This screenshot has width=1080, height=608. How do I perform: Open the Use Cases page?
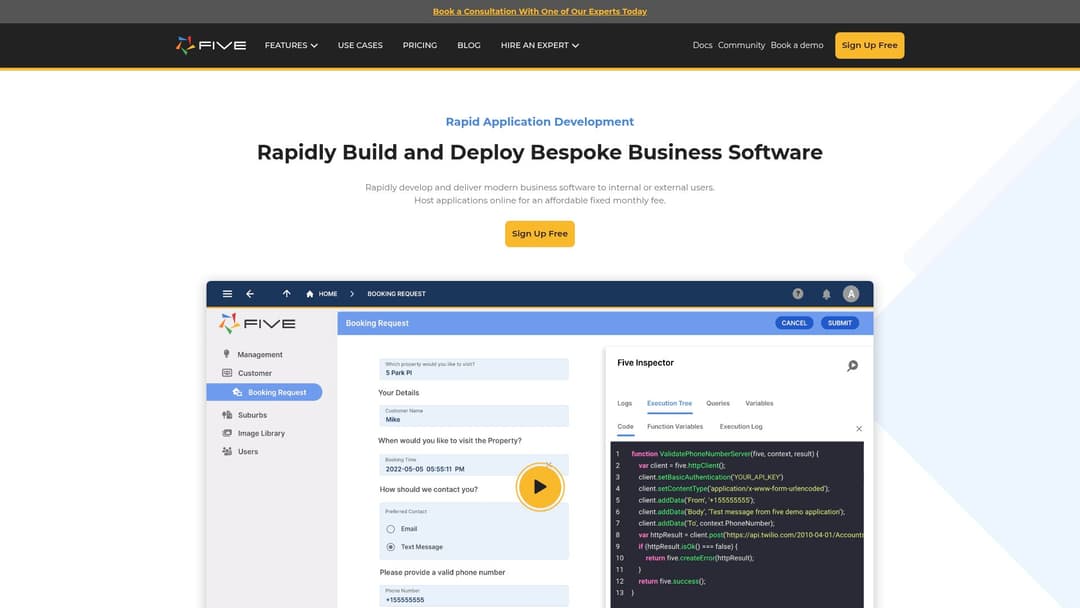tap(360, 45)
